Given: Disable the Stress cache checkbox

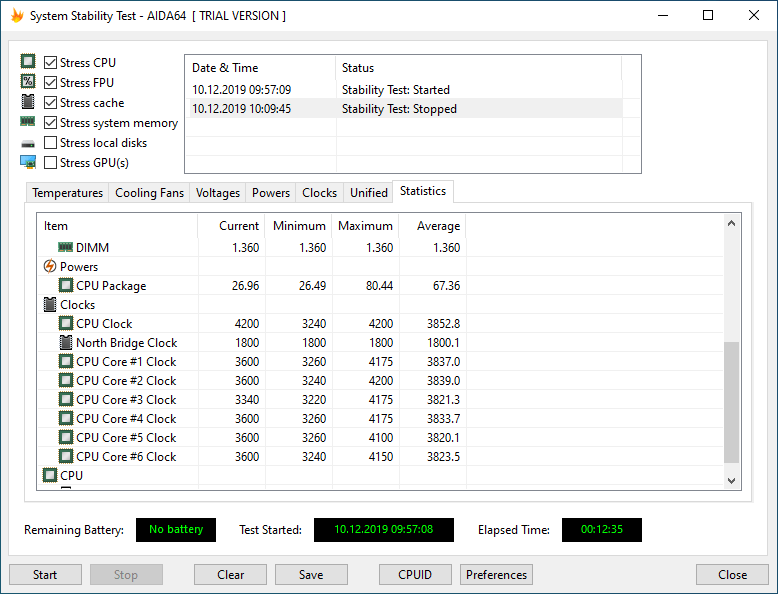Looking at the screenshot, I should 50,103.
